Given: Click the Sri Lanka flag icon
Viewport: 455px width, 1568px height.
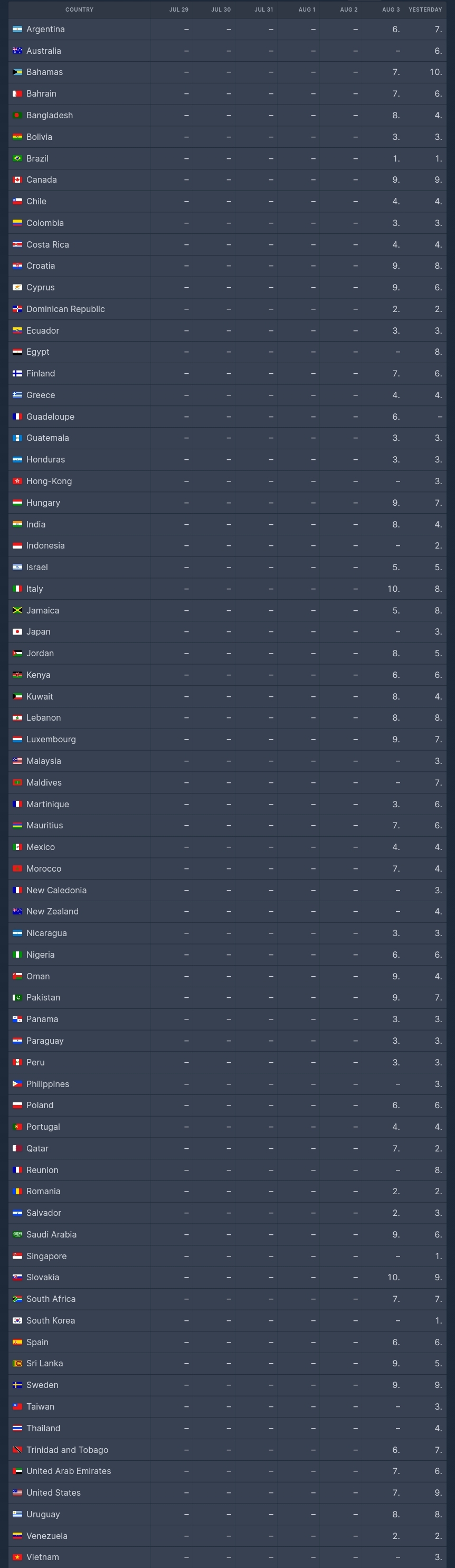Looking at the screenshot, I should (x=17, y=1364).
